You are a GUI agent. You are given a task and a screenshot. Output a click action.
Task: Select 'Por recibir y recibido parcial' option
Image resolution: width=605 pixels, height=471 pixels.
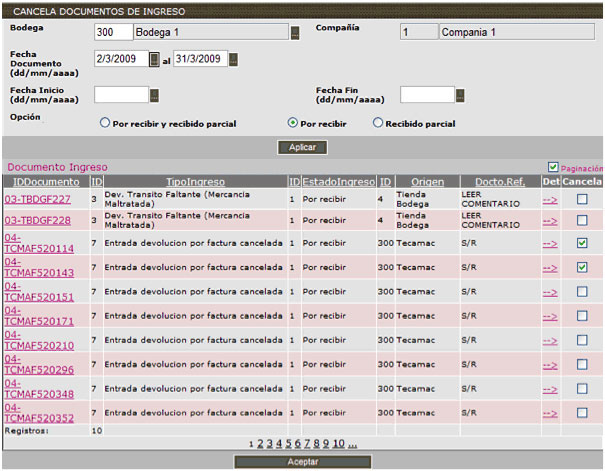[x=105, y=123]
